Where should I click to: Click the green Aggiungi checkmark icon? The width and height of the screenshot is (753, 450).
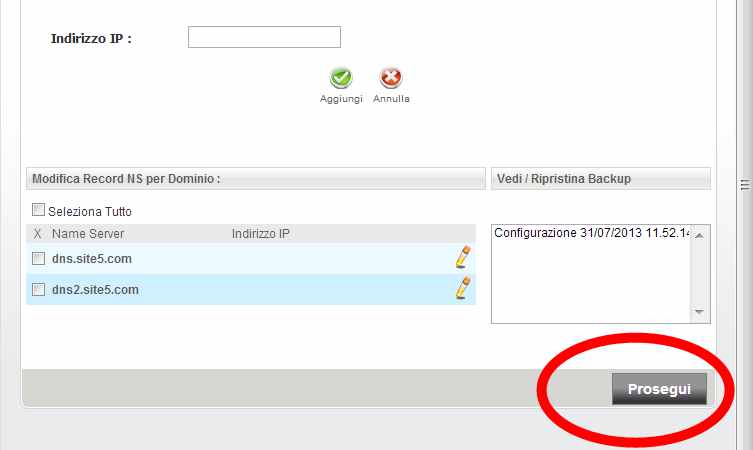pos(341,78)
